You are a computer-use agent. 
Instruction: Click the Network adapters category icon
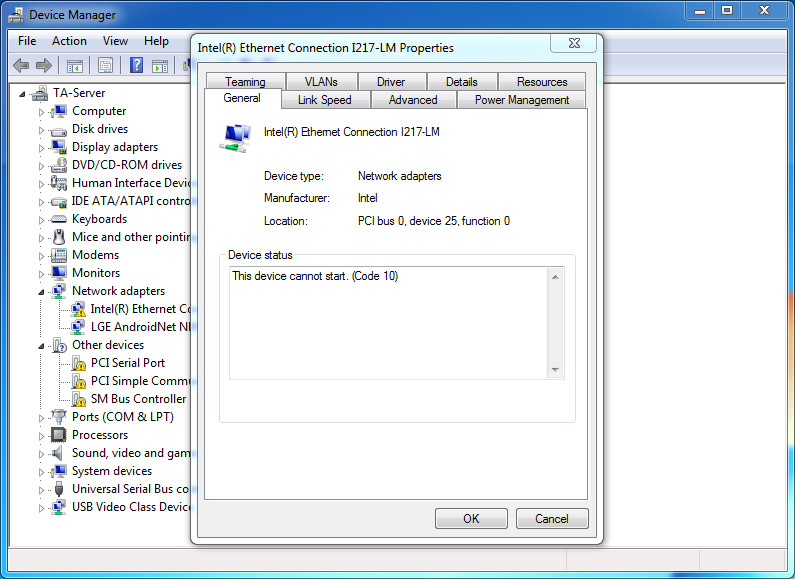pyautogui.click(x=59, y=291)
